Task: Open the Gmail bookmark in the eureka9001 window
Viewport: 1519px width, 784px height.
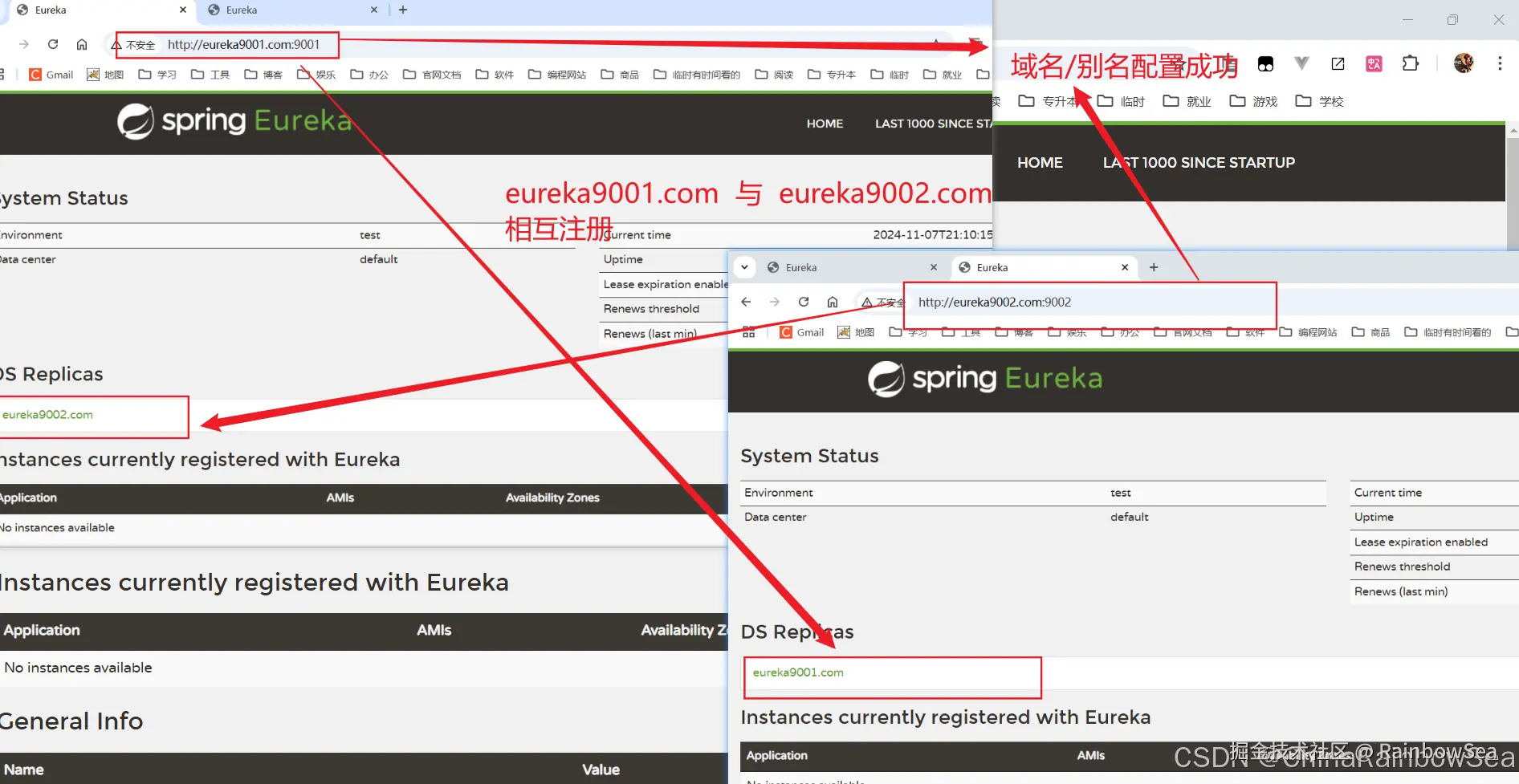Action: pos(51,75)
